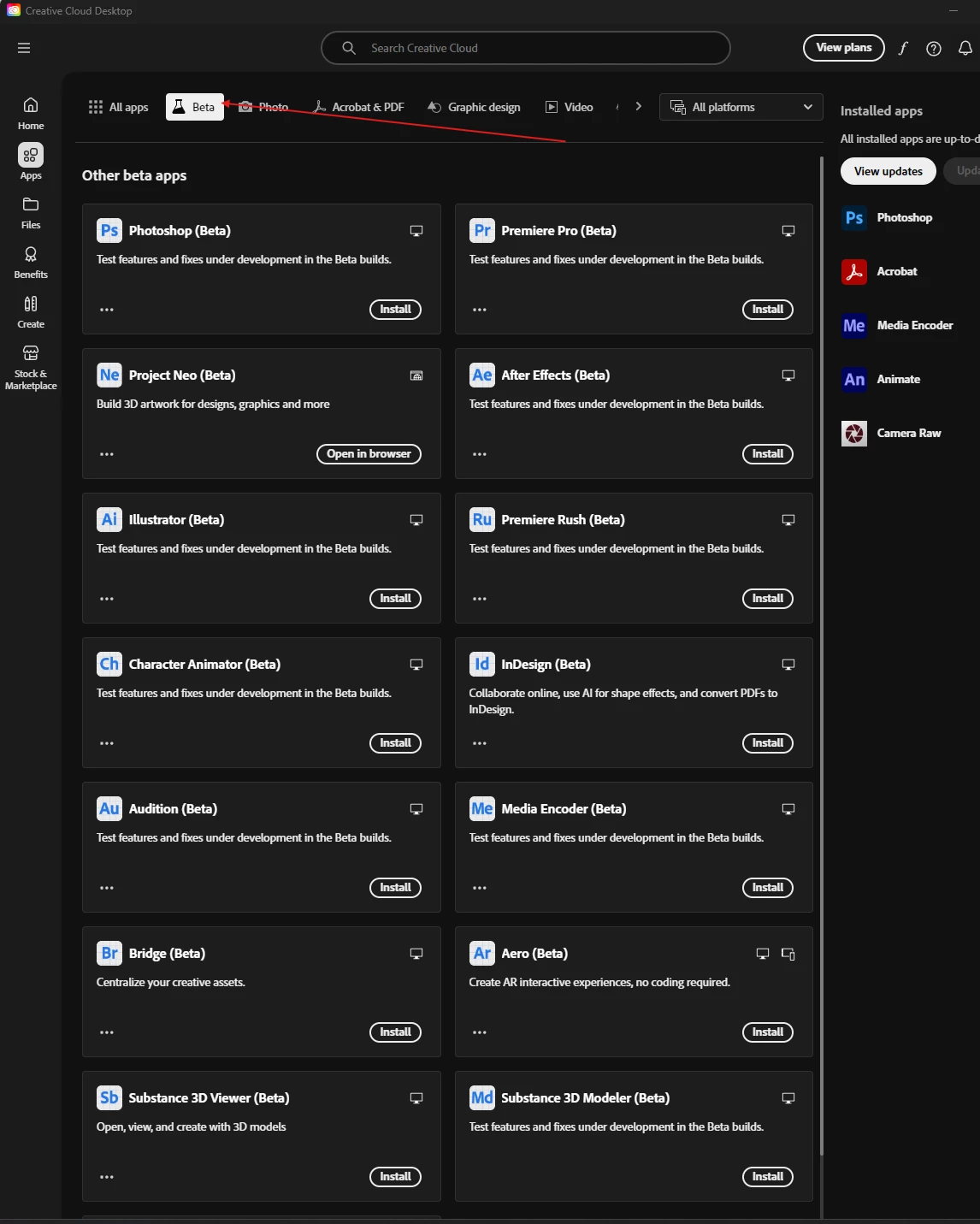Install Substance 3D Modeler (Beta)
980x1224 pixels.
(x=768, y=1177)
